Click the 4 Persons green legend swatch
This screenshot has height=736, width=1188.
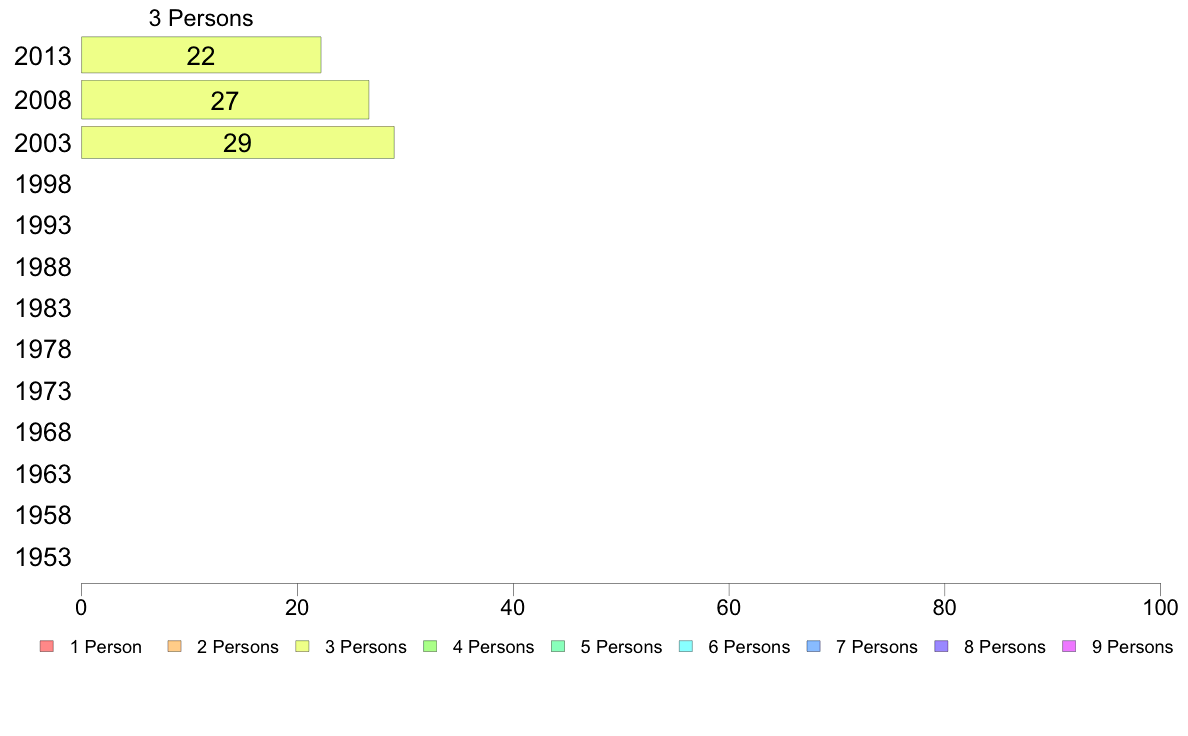pyautogui.click(x=430, y=647)
